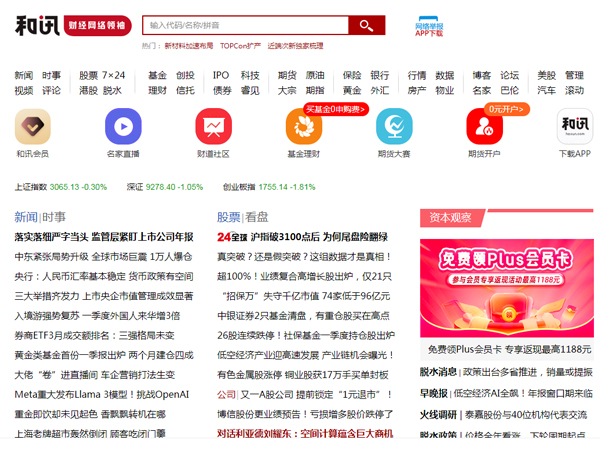Screen dimensions: 600x449
Task: Click hot search 新材料加速布局
Action: (x=189, y=46)
